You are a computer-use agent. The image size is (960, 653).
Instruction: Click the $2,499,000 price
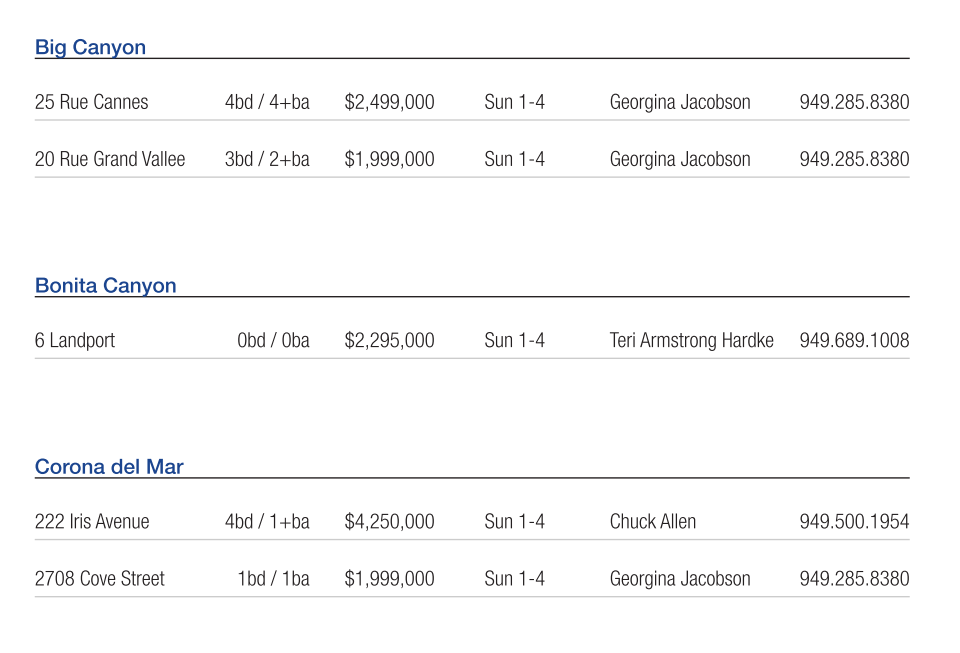(389, 102)
